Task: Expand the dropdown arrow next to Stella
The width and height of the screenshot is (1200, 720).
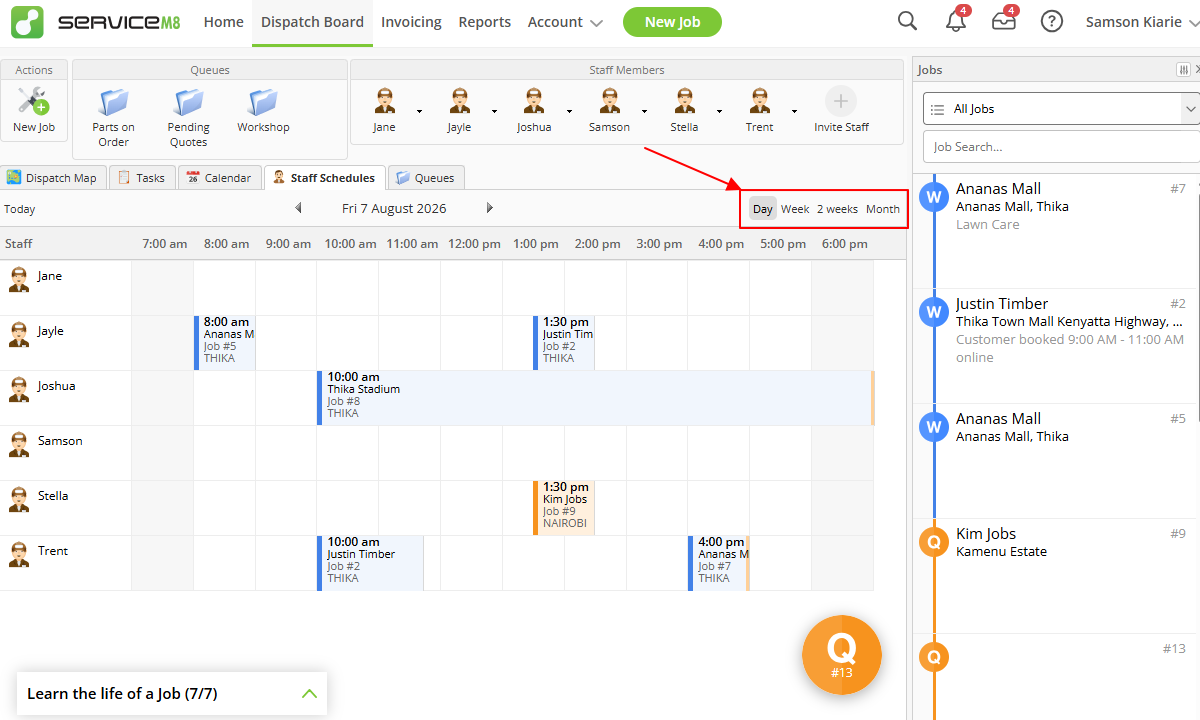Action: [719, 111]
